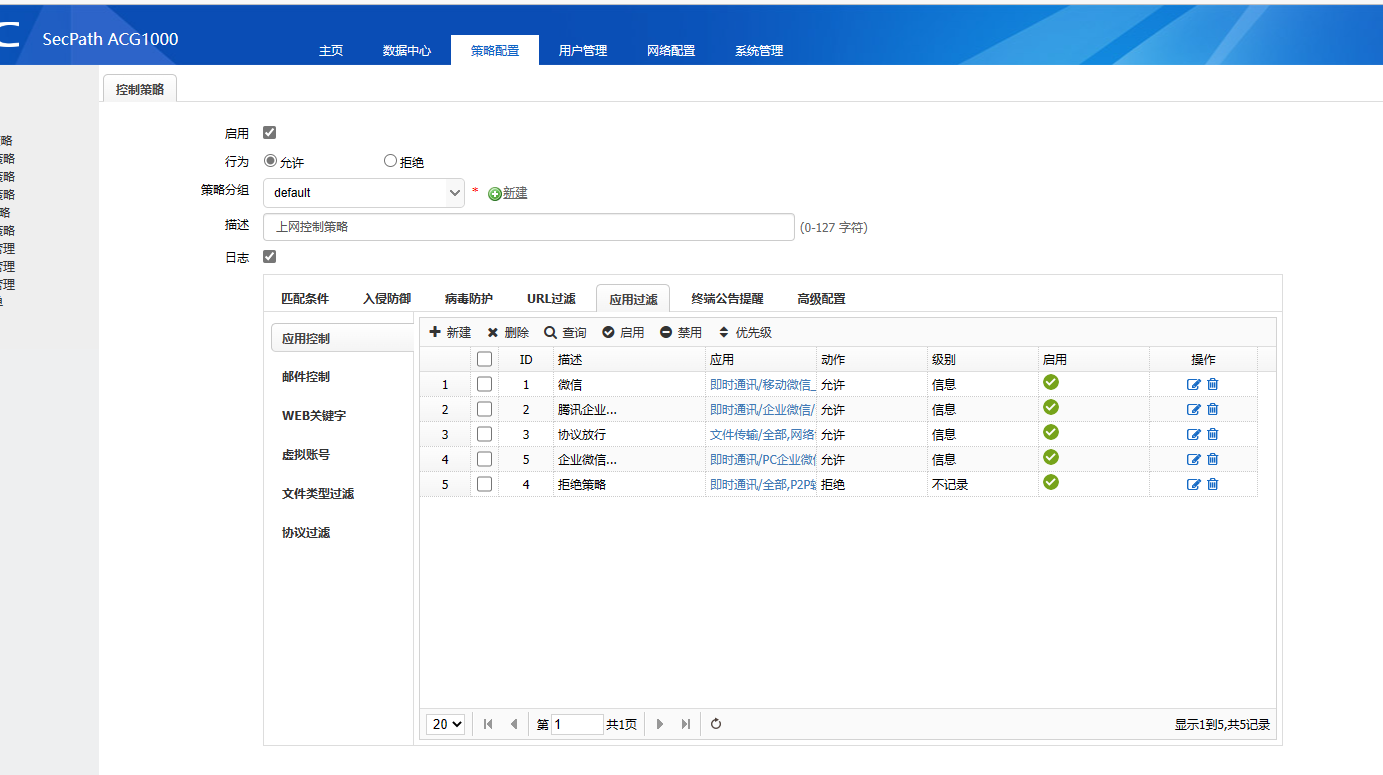This screenshot has width=1383, height=775.
Task: Click the refresh icon in pagination bar
Action: click(x=716, y=724)
